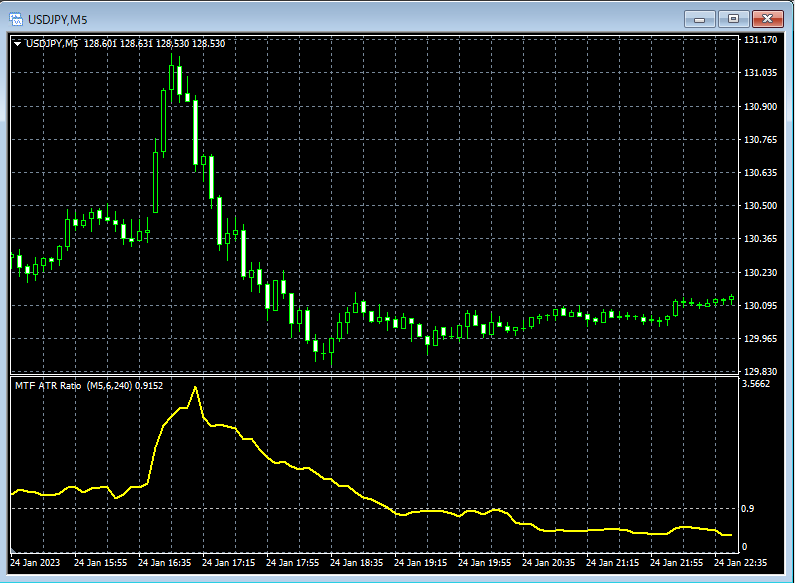Click indicator scale value 0
The height and width of the screenshot is (583, 796).
[x=744, y=547]
